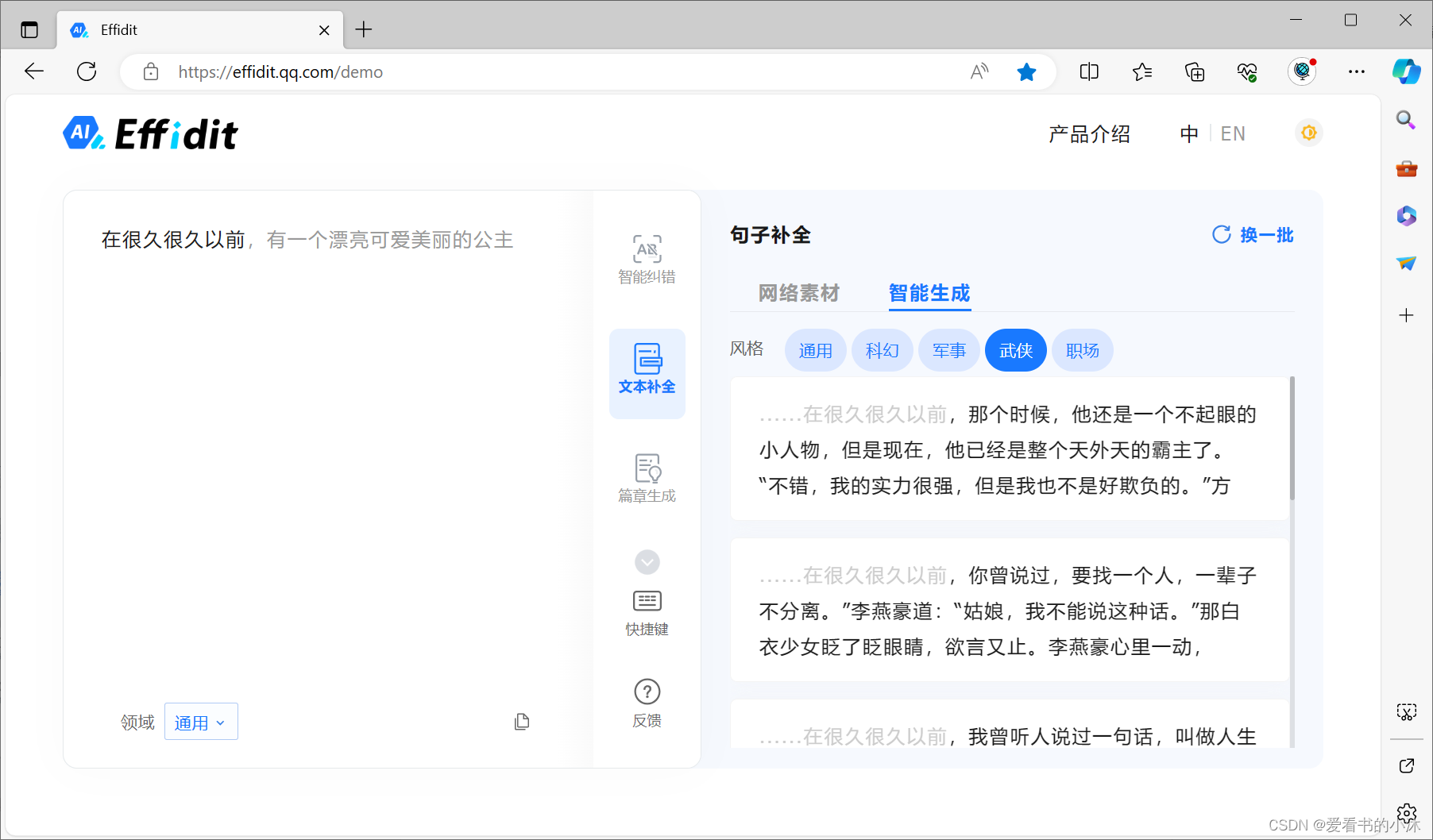Open browser collections
The height and width of the screenshot is (840, 1433).
[1195, 72]
